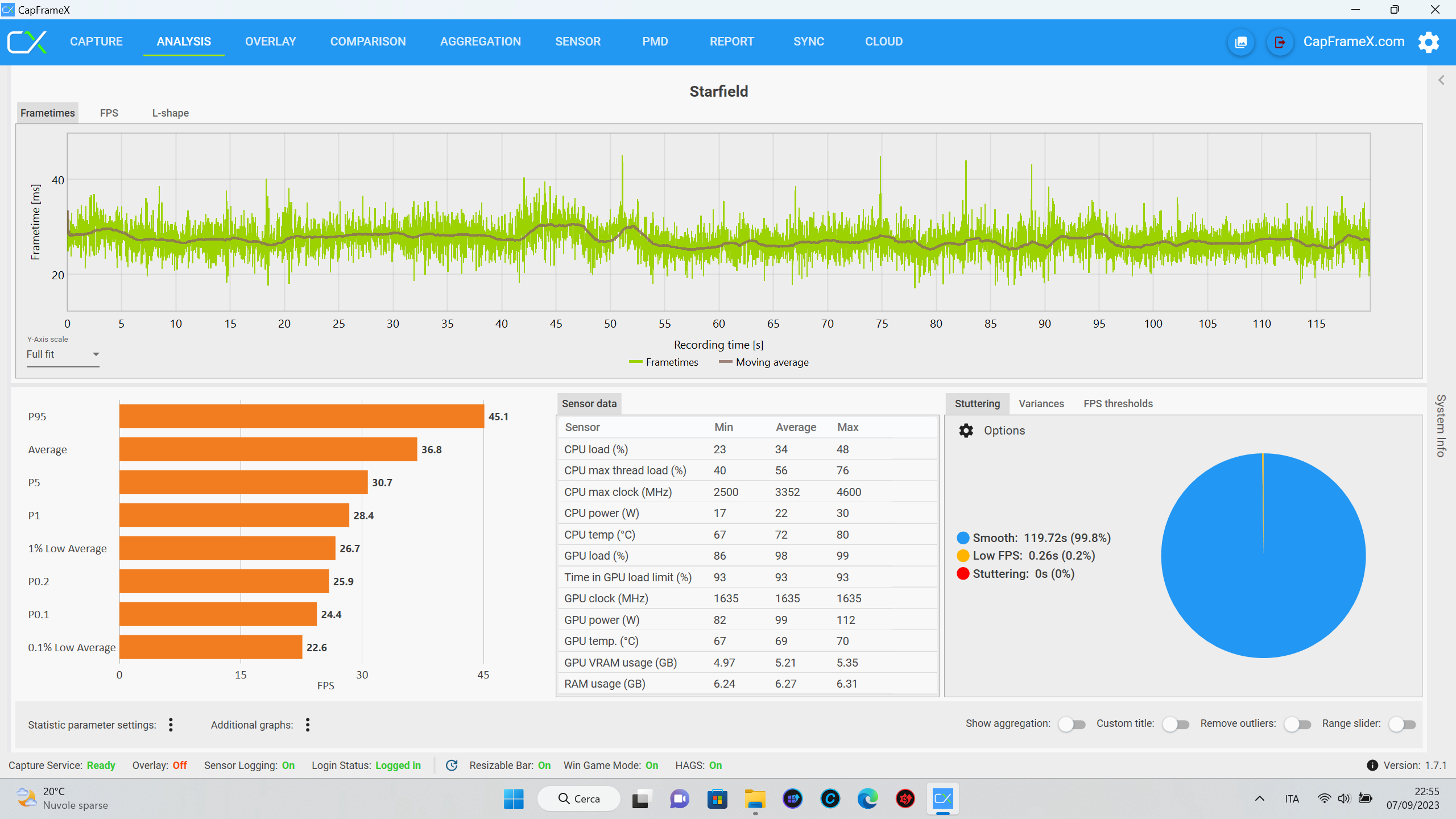Click the ITA language indicator
The width and height of the screenshot is (1456, 819).
tap(1292, 799)
